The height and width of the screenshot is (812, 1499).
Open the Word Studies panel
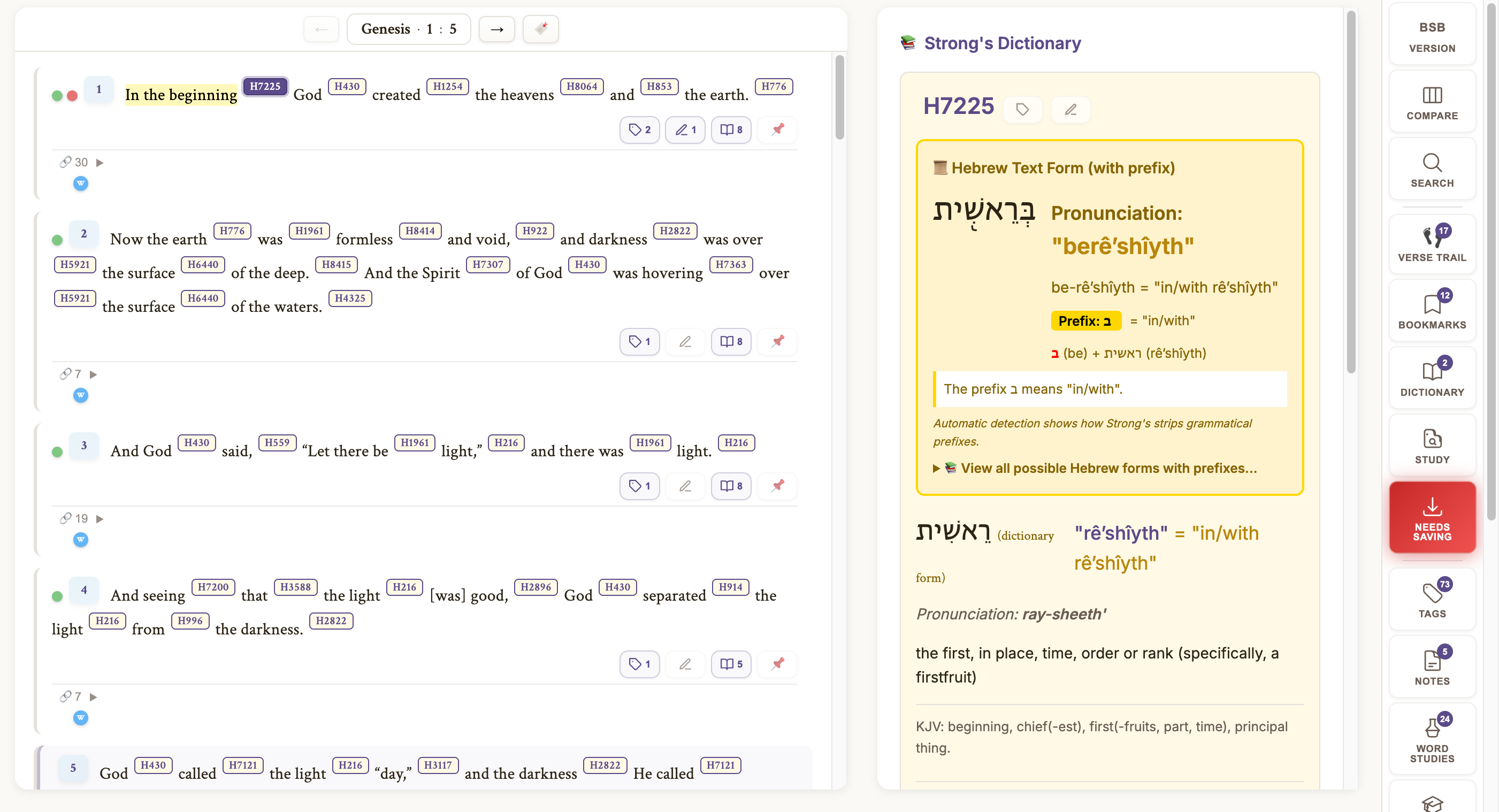pyautogui.click(x=1432, y=739)
